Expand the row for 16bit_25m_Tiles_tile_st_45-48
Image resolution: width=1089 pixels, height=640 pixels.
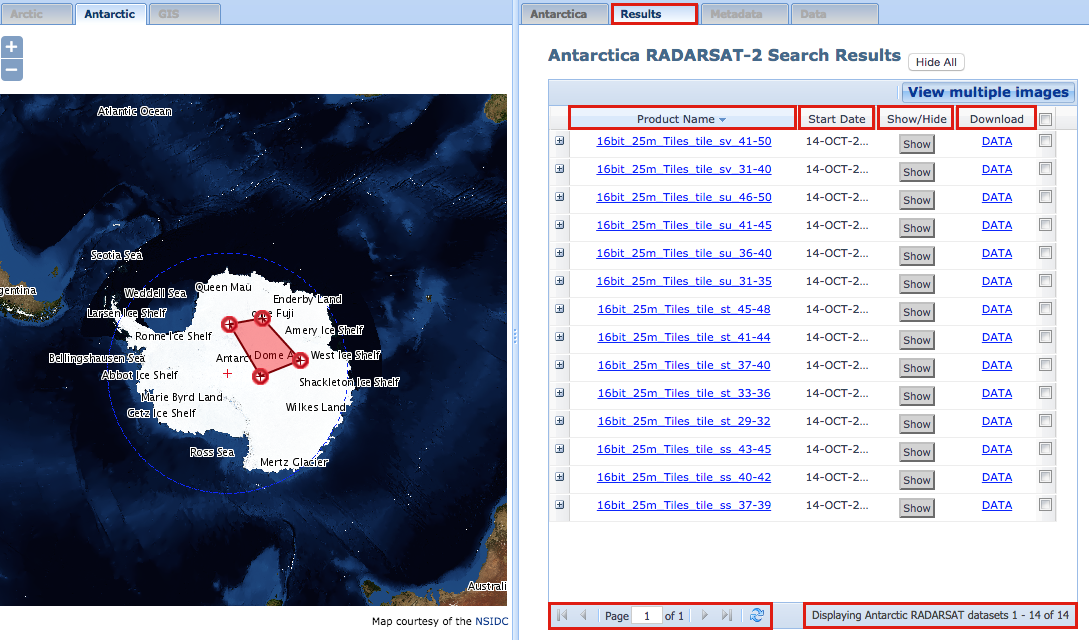pyautogui.click(x=560, y=309)
